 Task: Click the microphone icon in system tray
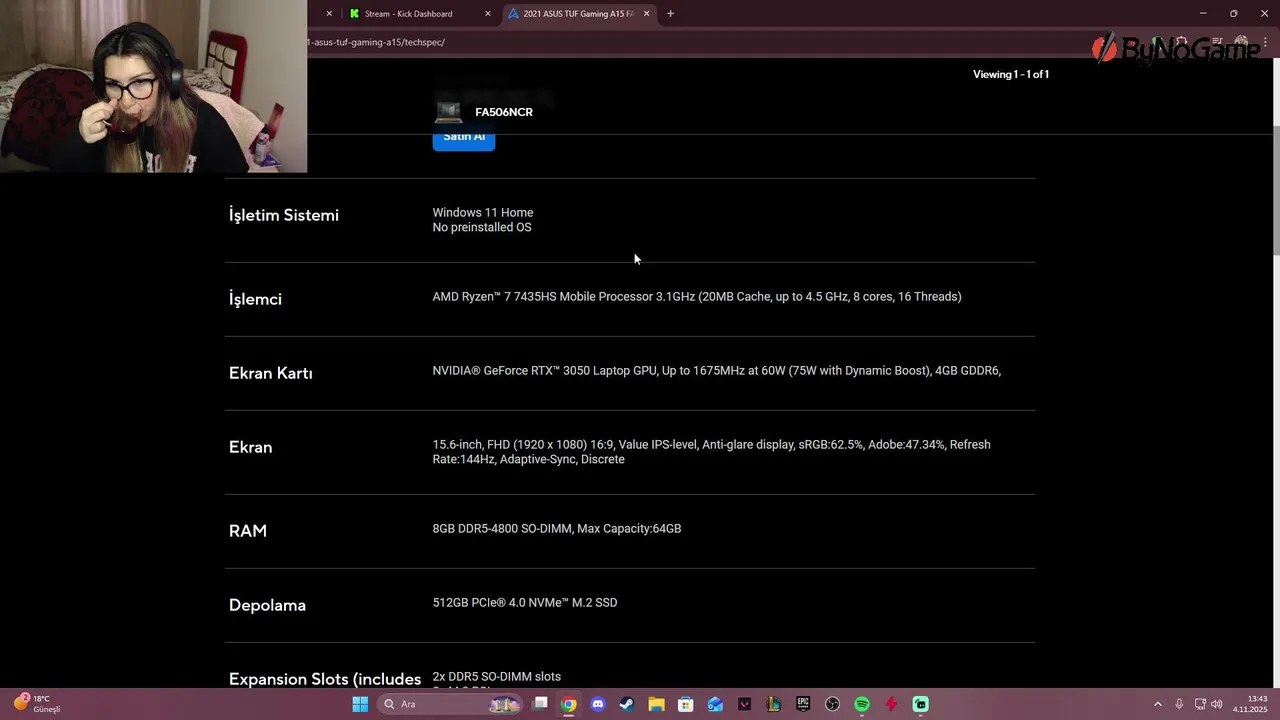click(1179, 704)
